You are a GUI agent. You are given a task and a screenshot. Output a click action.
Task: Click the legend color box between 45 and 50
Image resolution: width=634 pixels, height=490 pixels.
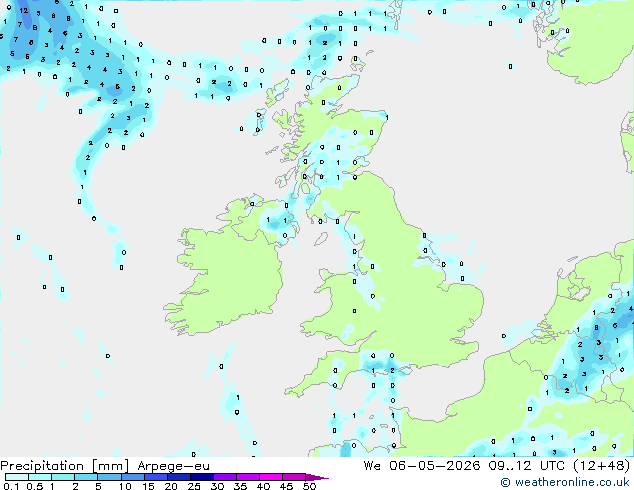[294, 477]
